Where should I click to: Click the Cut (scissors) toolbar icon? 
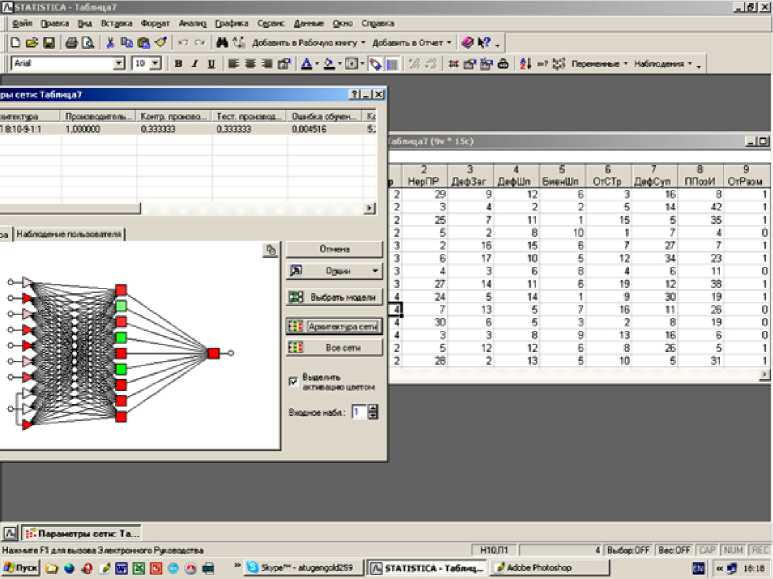coord(110,42)
